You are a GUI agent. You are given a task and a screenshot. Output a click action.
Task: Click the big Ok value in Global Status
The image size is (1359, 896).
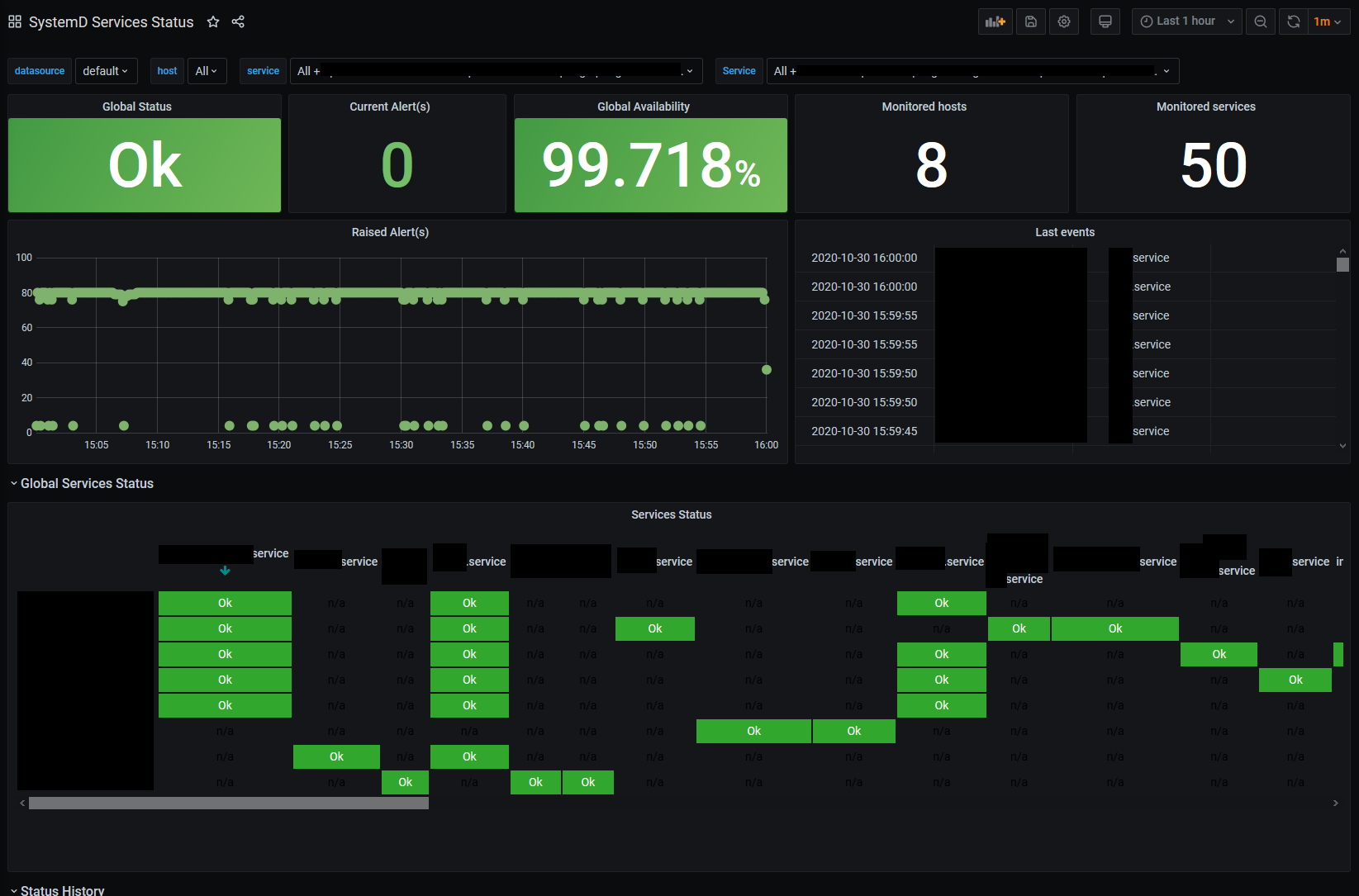tap(145, 165)
